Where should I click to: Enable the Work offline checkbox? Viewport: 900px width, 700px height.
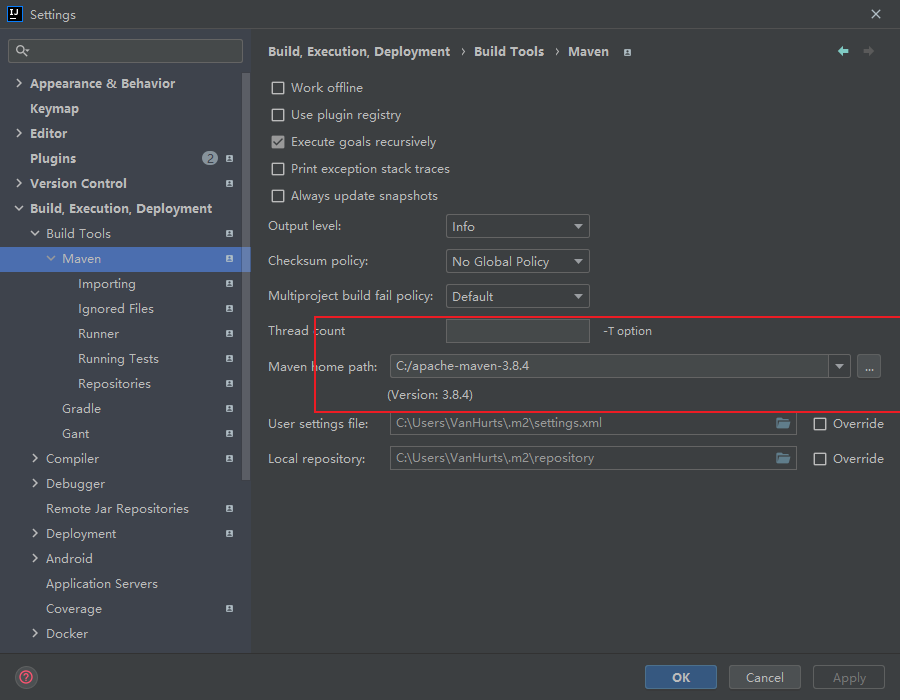278,88
